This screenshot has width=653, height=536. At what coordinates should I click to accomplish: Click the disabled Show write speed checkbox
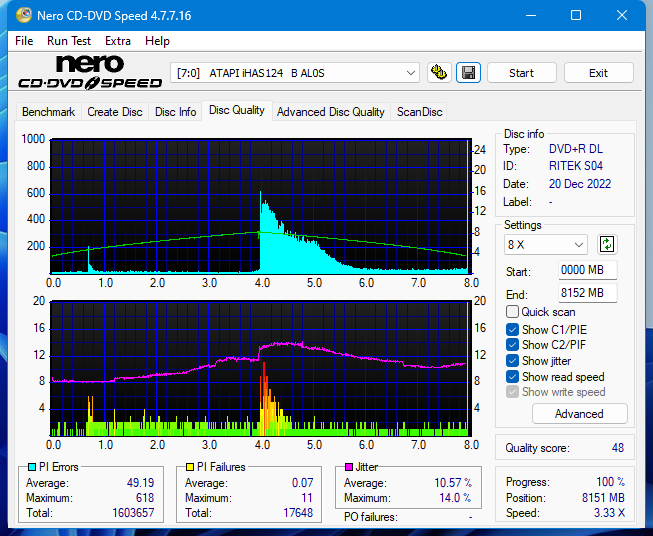point(512,392)
